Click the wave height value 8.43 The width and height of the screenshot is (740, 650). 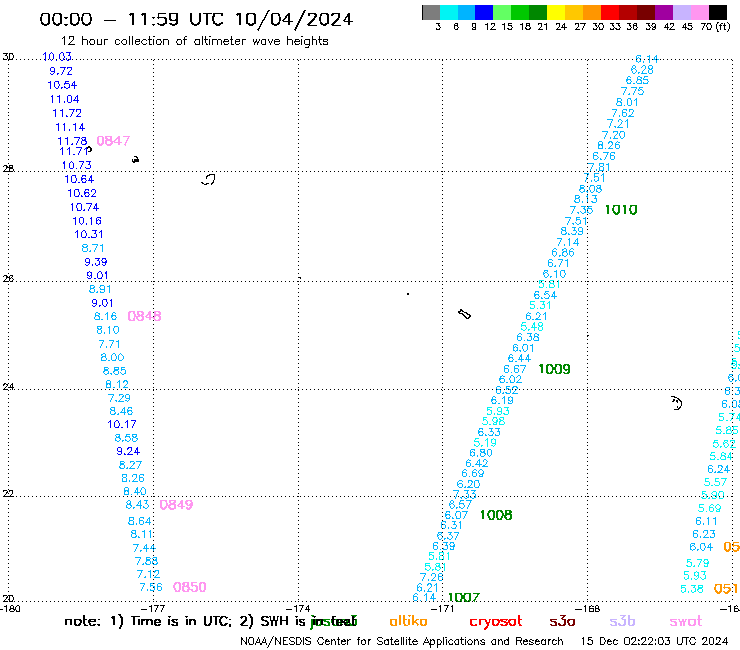click(x=137, y=505)
